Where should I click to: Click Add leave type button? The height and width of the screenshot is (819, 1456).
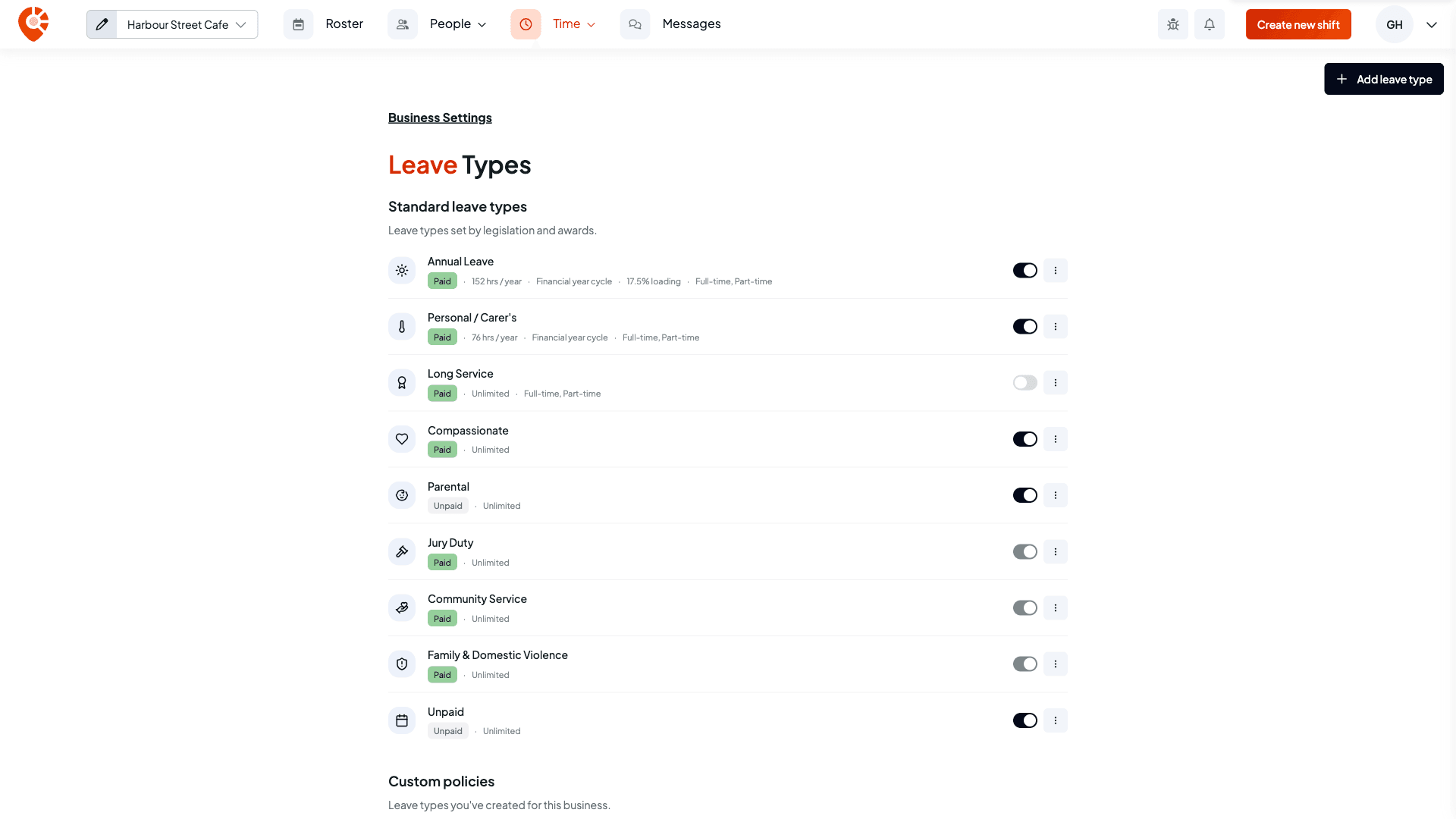click(1384, 79)
